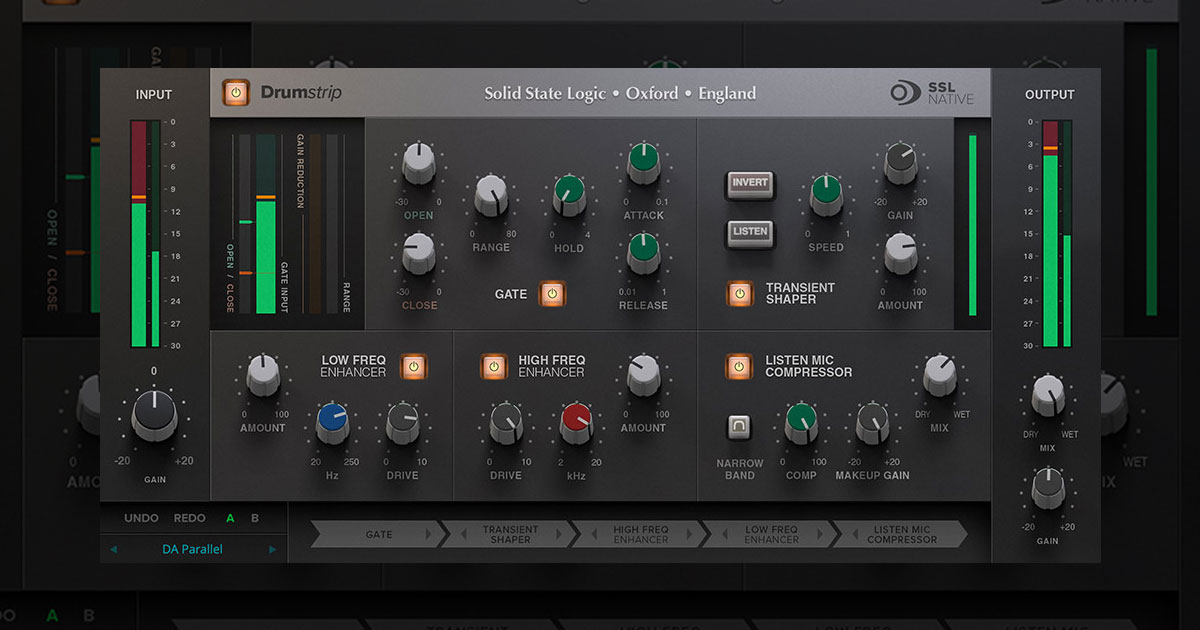Toggle the Drumstrip header power icon

click(237, 92)
